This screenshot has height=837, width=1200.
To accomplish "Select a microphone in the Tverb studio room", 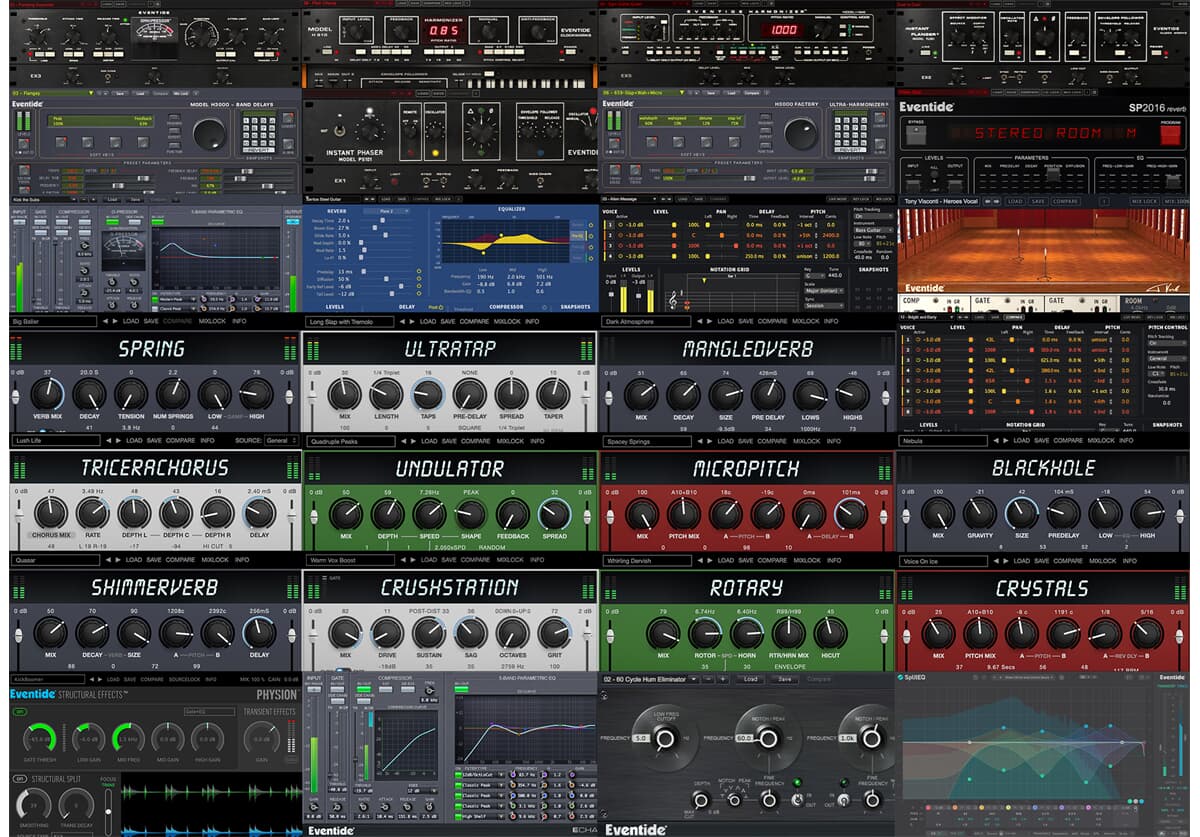I will coord(1046,251).
